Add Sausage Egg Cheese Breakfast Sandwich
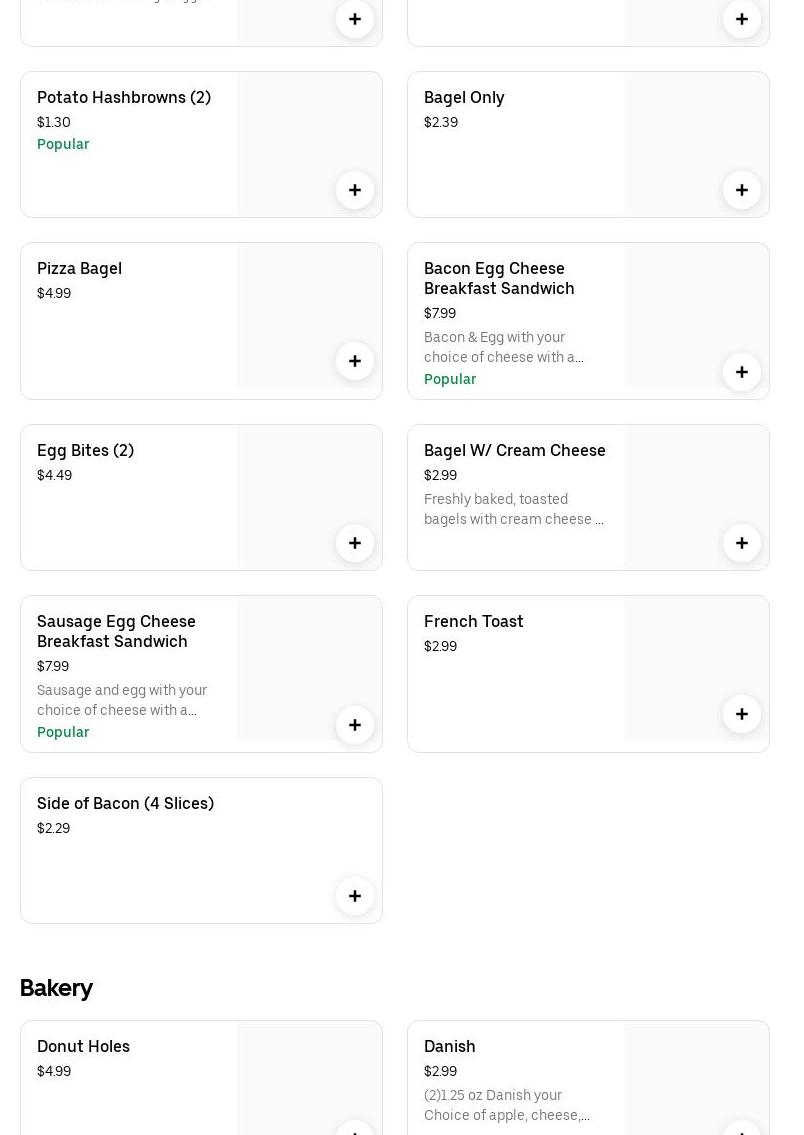This screenshot has width=804, height=1135. pyautogui.click(x=355, y=725)
